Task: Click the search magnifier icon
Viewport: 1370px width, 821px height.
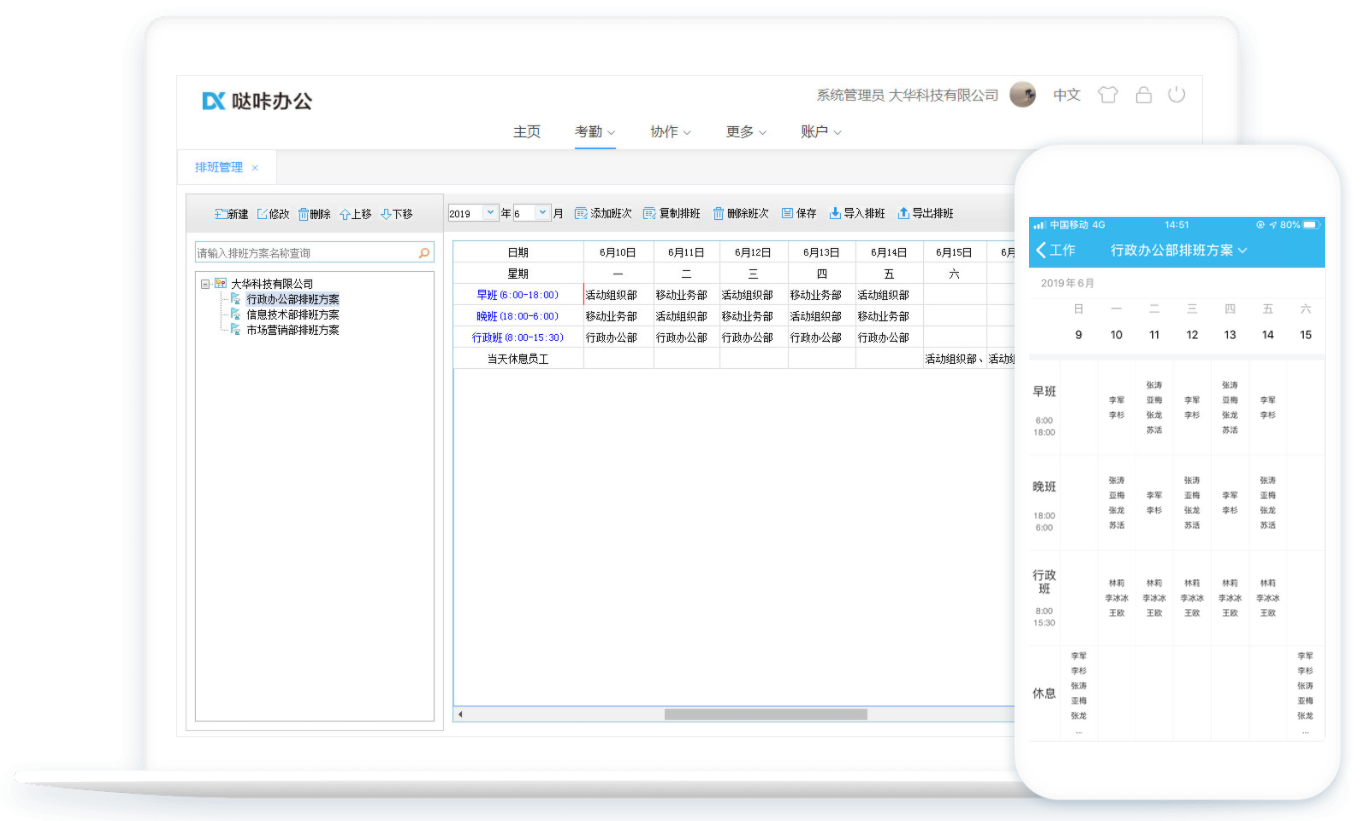Action: [x=424, y=253]
